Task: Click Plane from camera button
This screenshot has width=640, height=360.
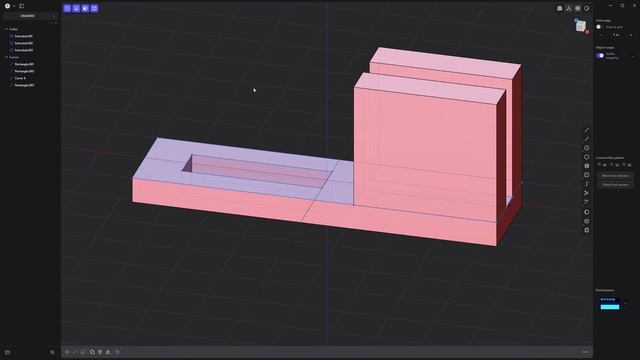Action: pos(616,185)
